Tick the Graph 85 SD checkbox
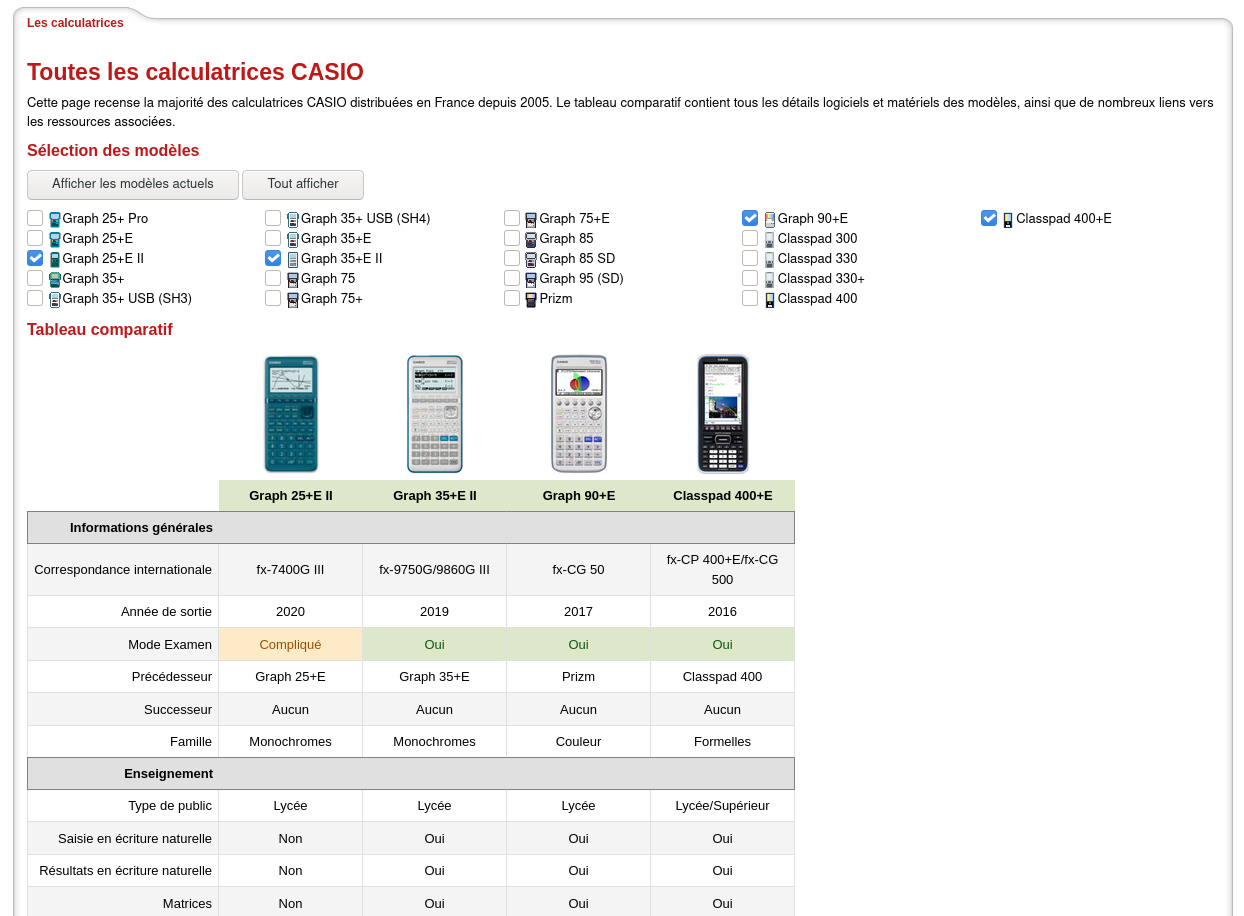The image size is (1244, 916). [512, 258]
